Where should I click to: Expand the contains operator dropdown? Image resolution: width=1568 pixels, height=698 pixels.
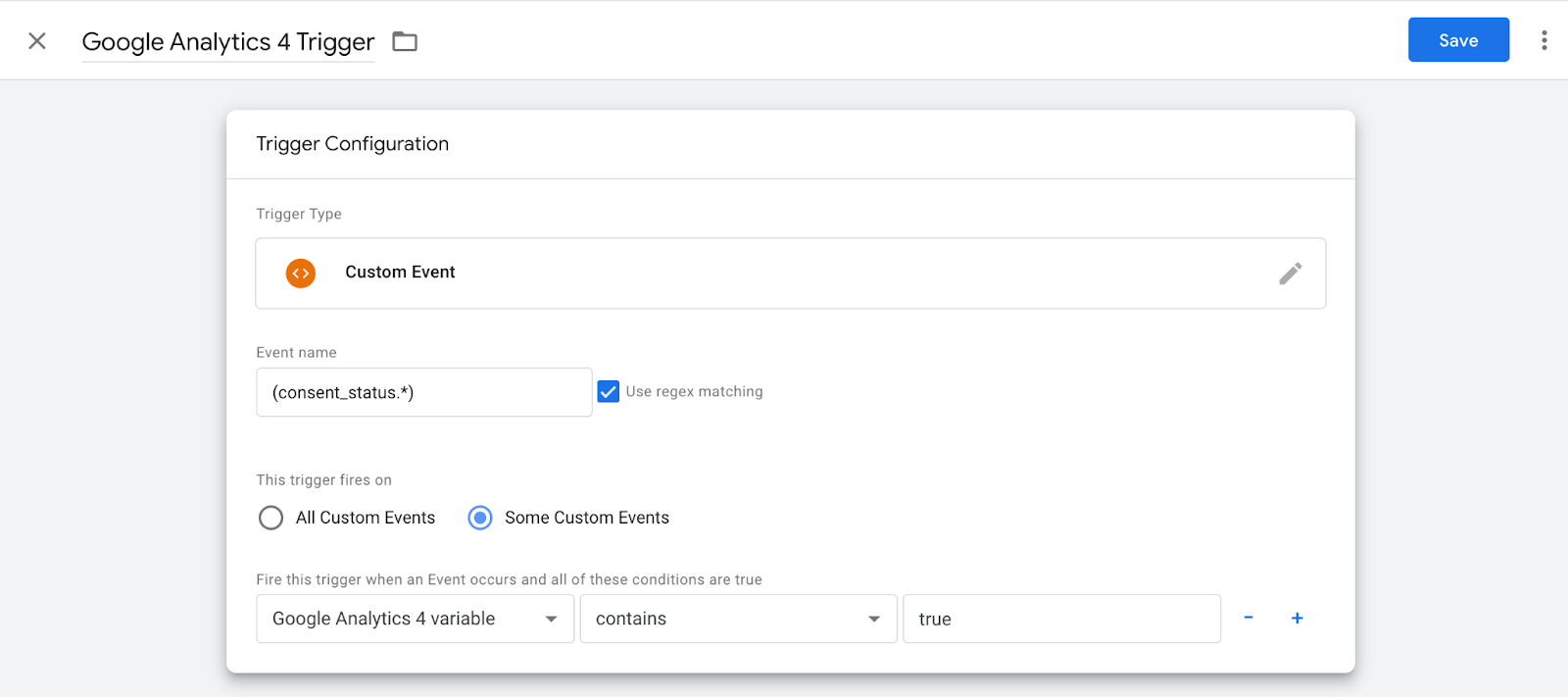point(738,619)
